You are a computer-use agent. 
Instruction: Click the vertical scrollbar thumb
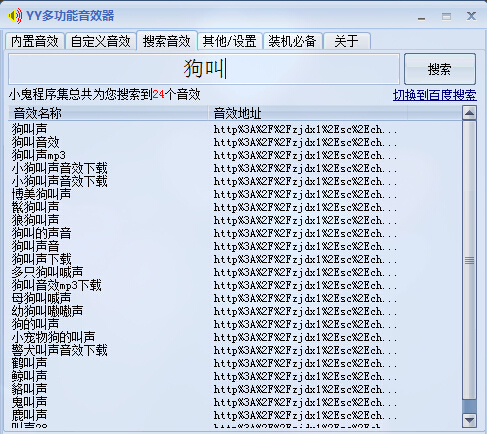click(x=469, y=260)
